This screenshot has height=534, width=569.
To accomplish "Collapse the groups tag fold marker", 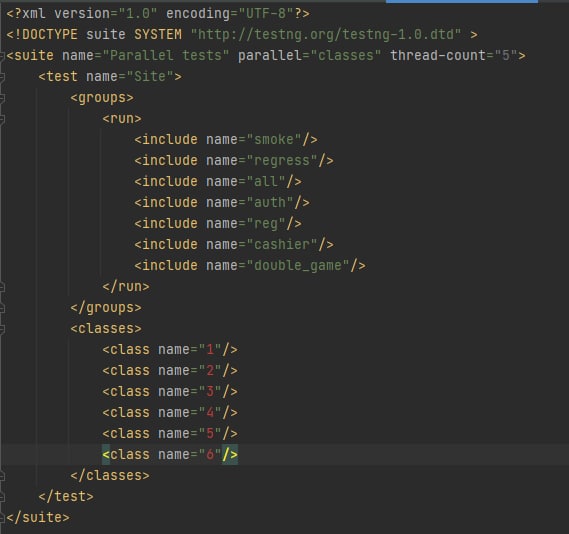I will point(2,98).
